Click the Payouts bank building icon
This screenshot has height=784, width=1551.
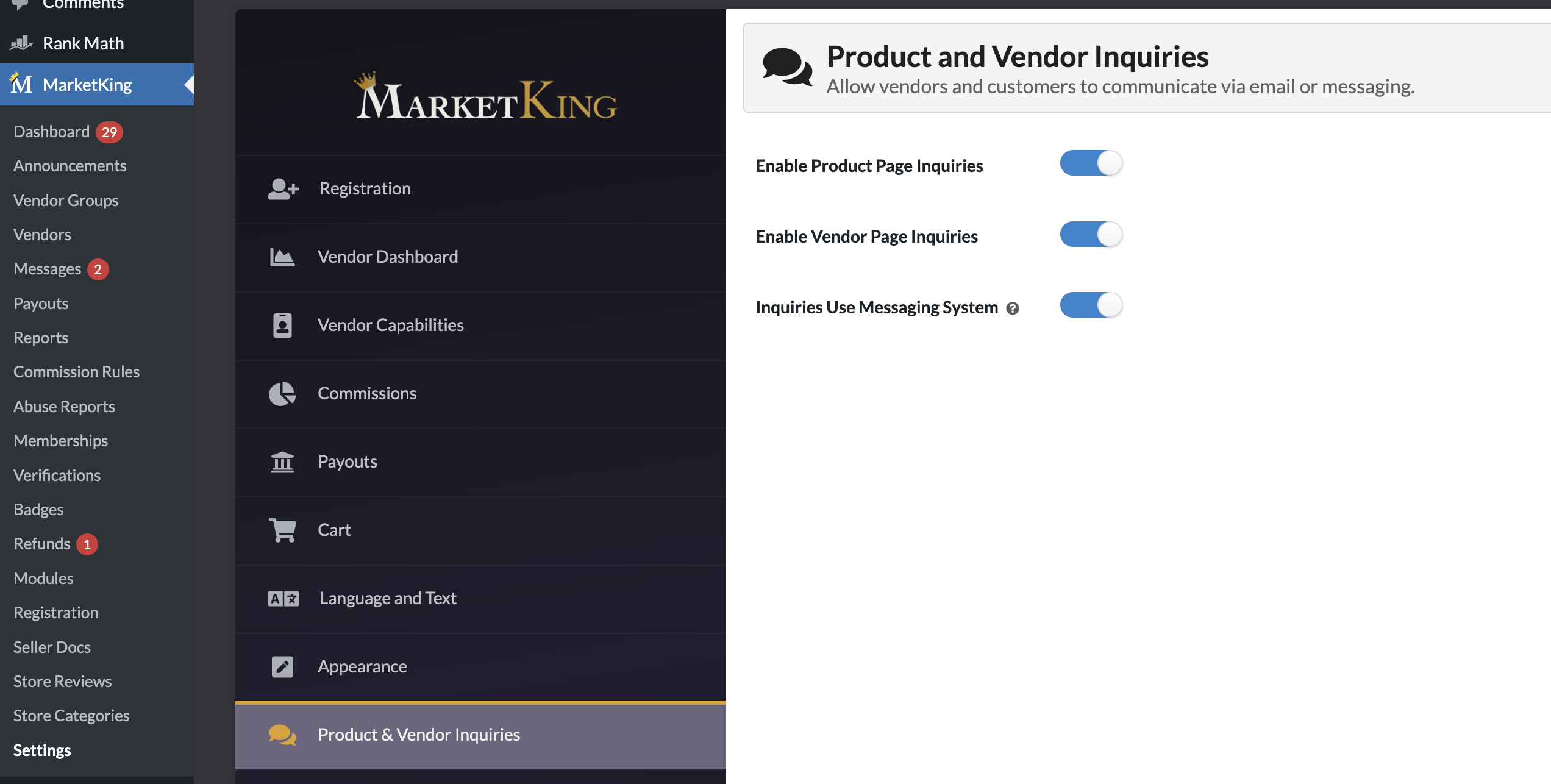point(282,462)
